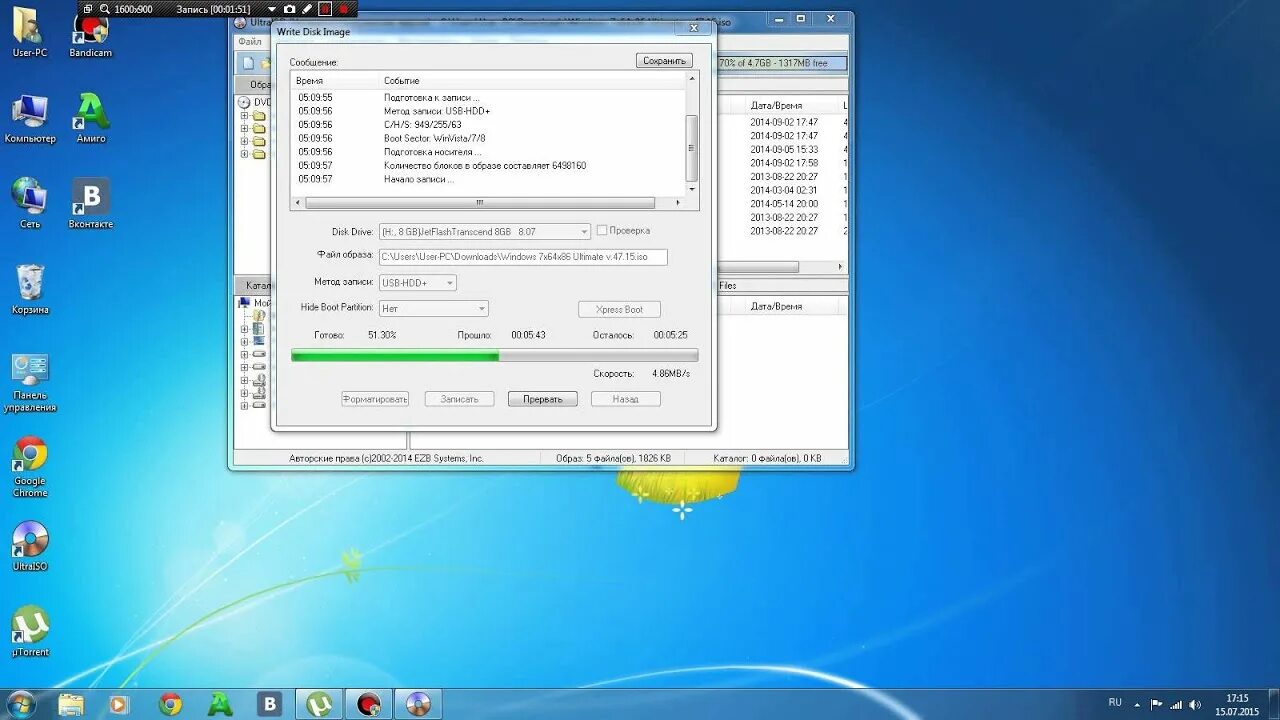Image resolution: width=1280 pixels, height=720 pixels.
Task: Launch the µTorrent desktop shortcut
Action: pyautogui.click(x=30, y=632)
